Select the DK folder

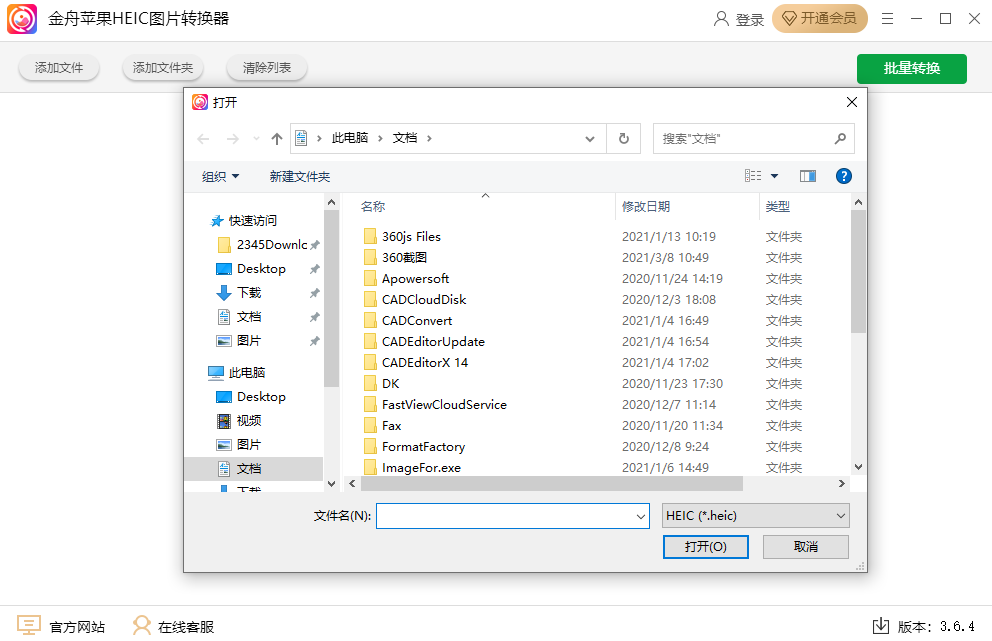(x=390, y=383)
